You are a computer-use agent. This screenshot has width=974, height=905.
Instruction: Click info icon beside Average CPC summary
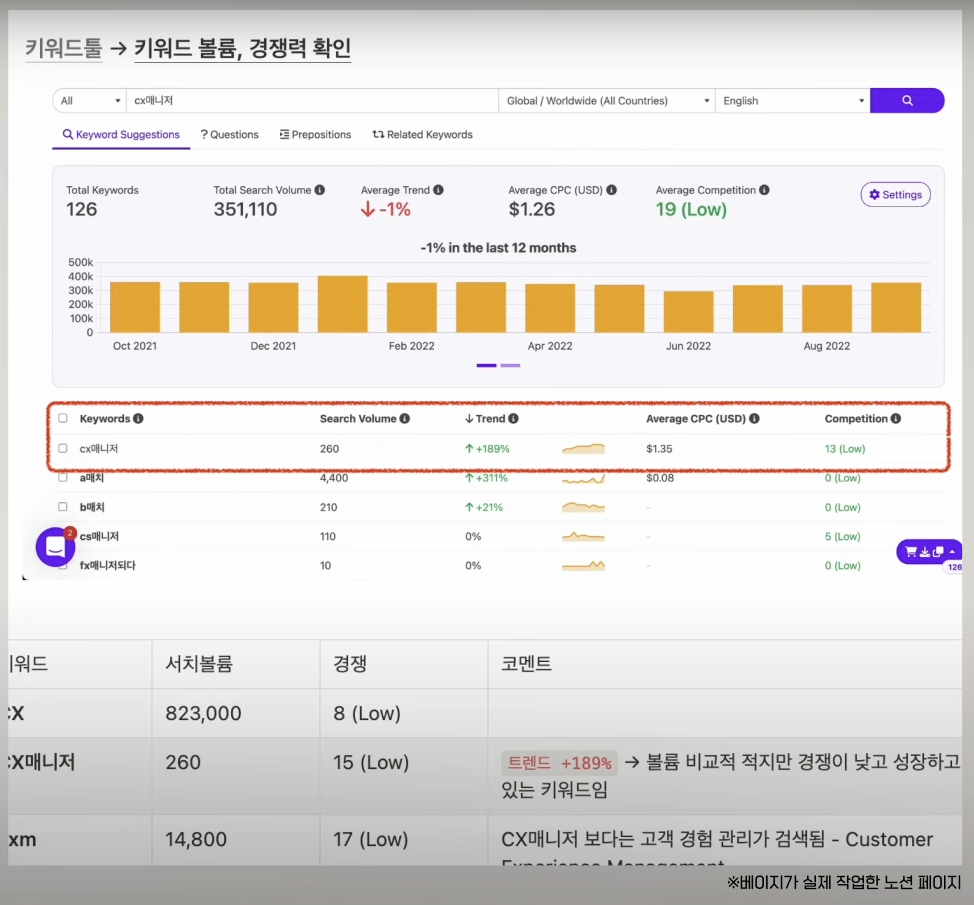[x=612, y=190]
